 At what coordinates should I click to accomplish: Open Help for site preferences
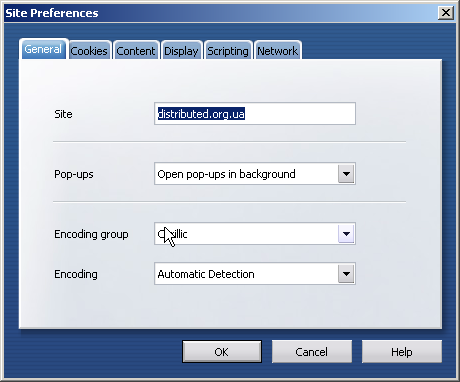(x=402, y=352)
